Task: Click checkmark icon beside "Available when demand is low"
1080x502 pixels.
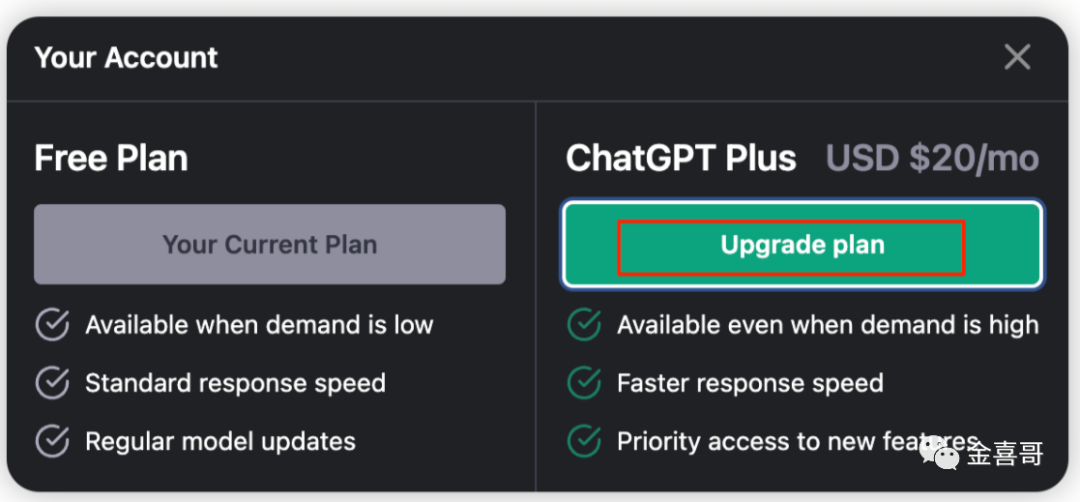Action: point(52,325)
